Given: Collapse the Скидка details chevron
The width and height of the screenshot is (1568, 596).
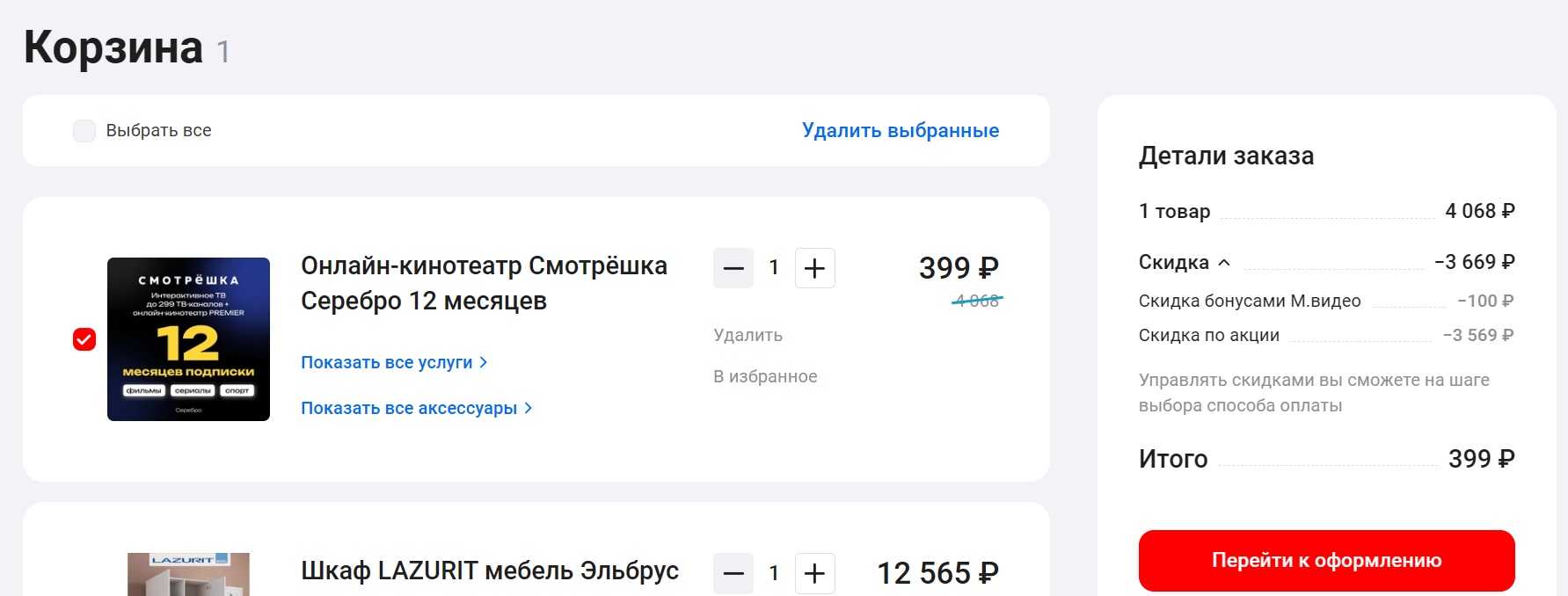Looking at the screenshot, I should click(x=1224, y=263).
